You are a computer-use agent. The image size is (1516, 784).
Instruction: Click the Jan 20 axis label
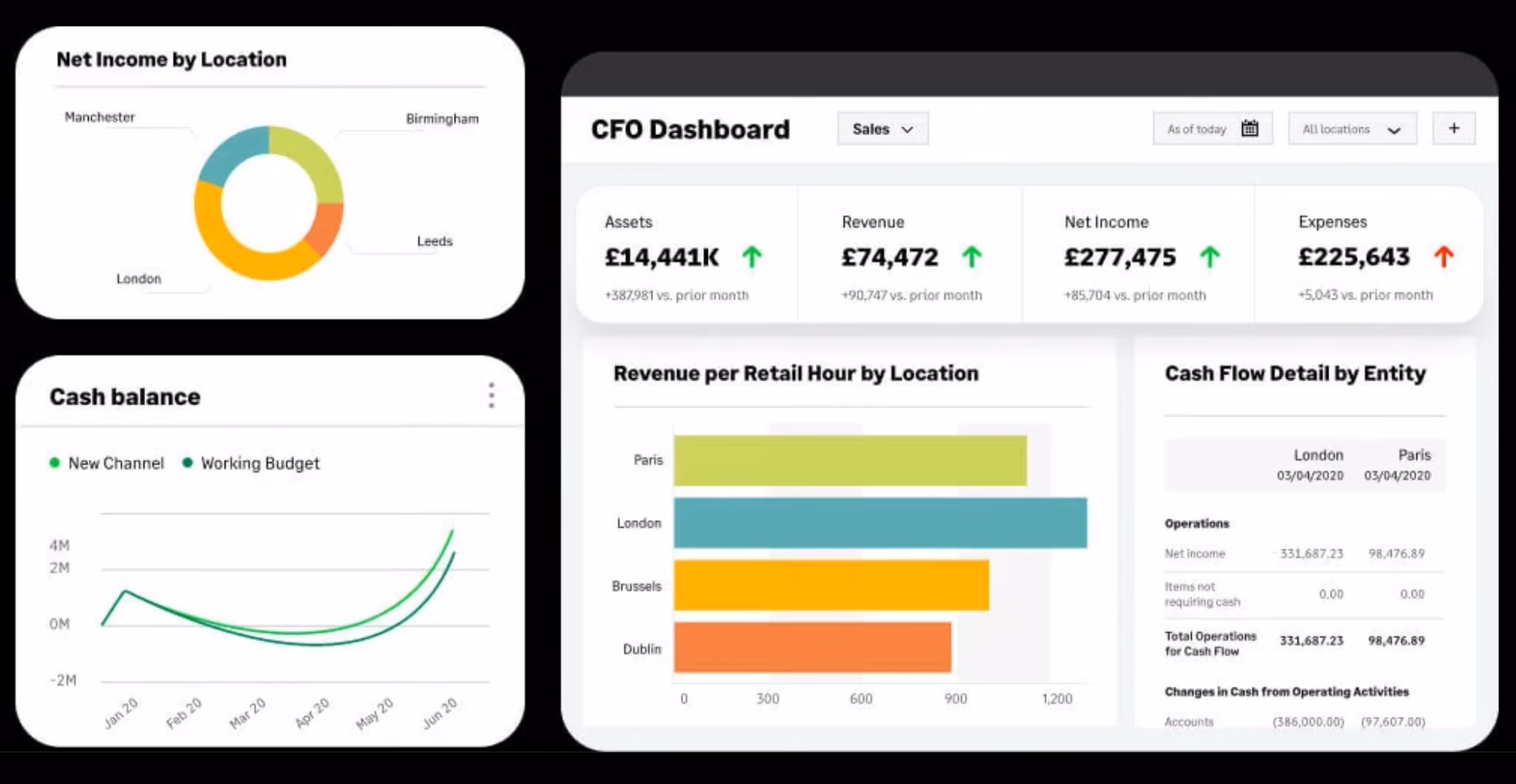coord(120,713)
